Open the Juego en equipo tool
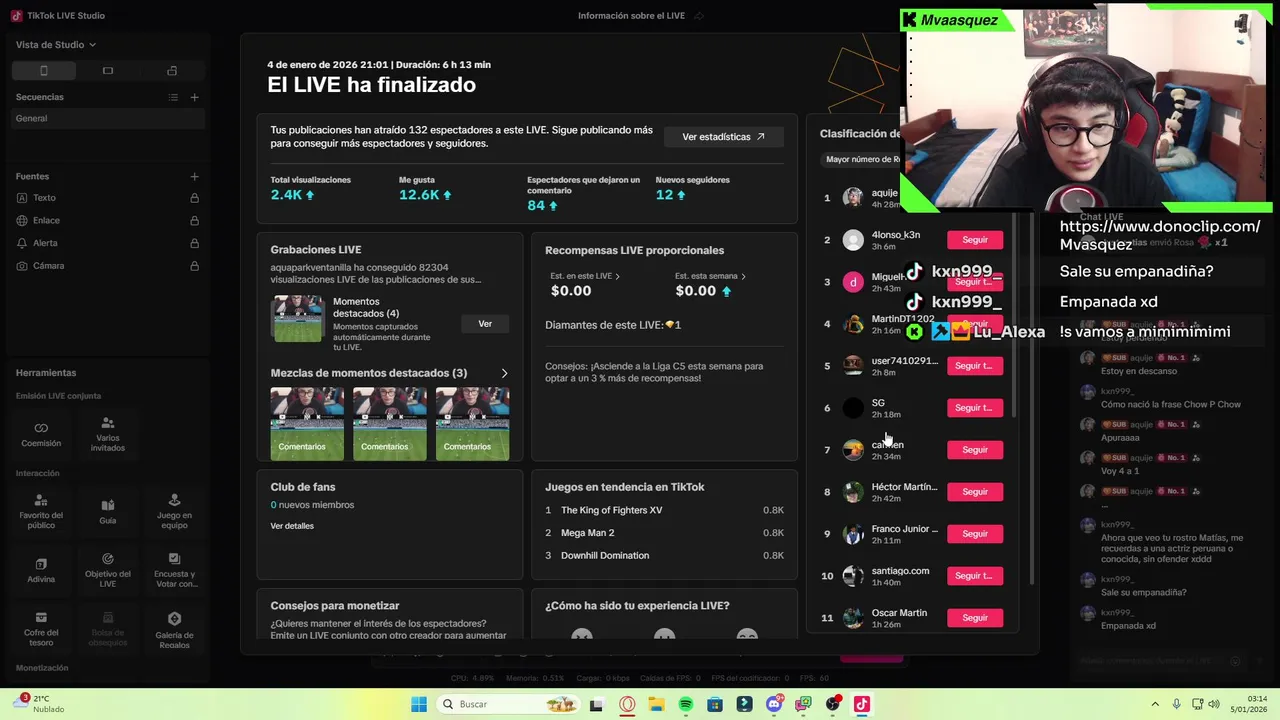The height and width of the screenshot is (720, 1280). [x=174, y=512]
